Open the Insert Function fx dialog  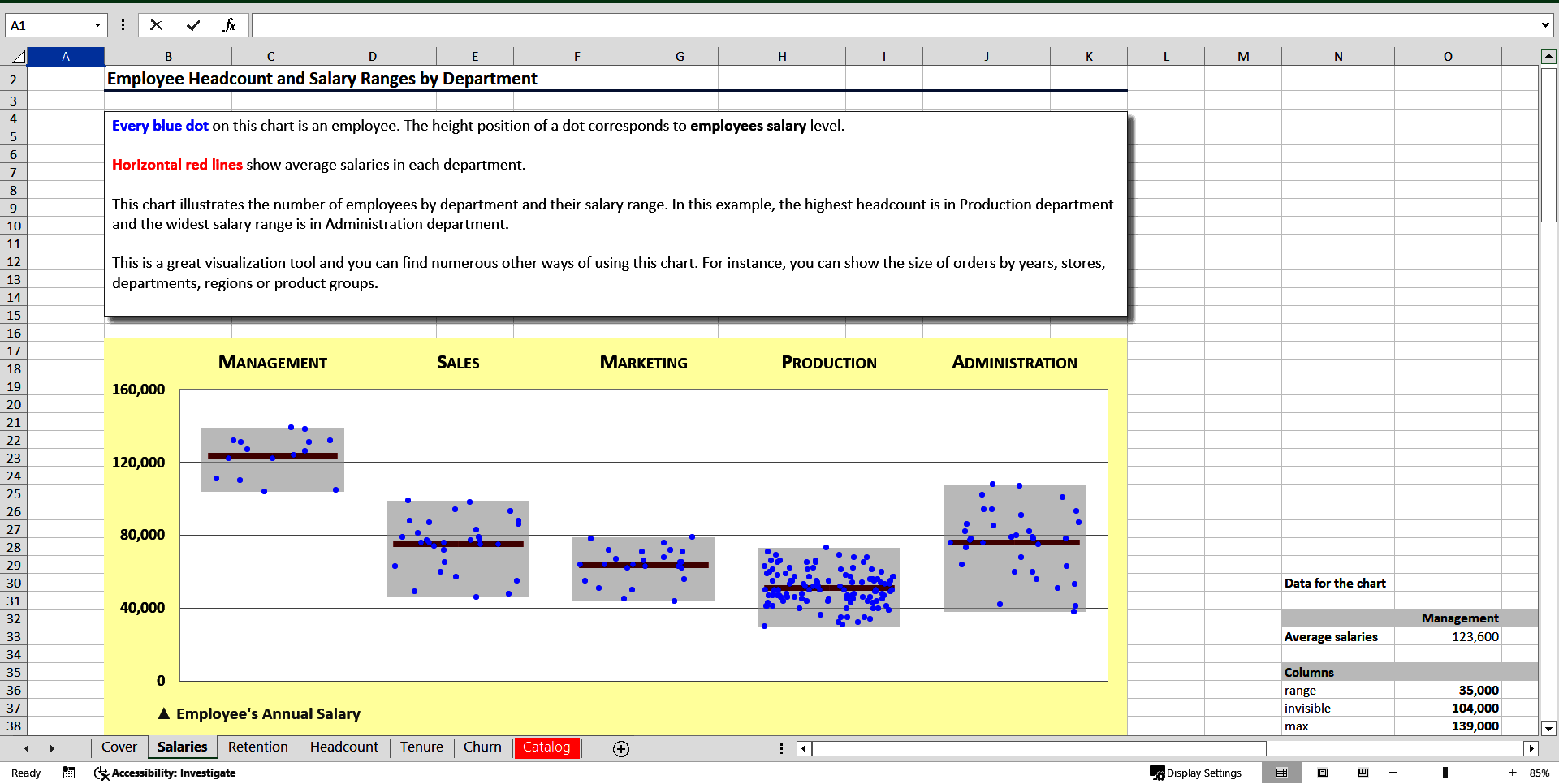tap(230, 25)
